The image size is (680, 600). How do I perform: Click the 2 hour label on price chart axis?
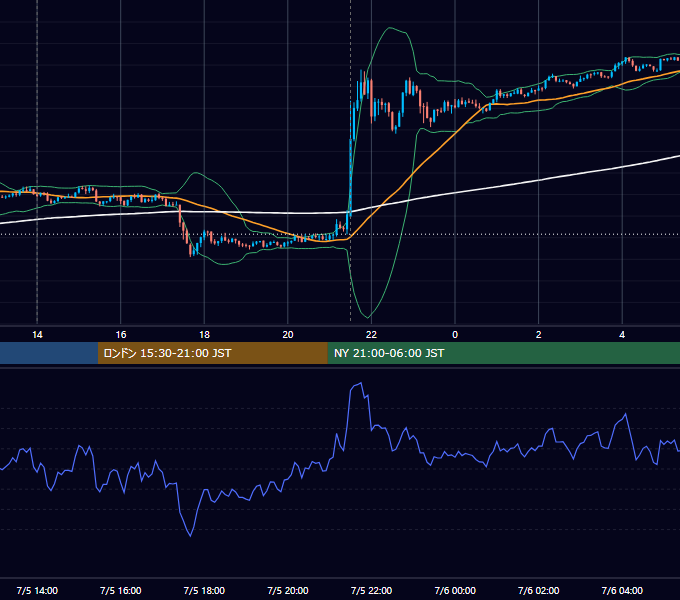539,335
